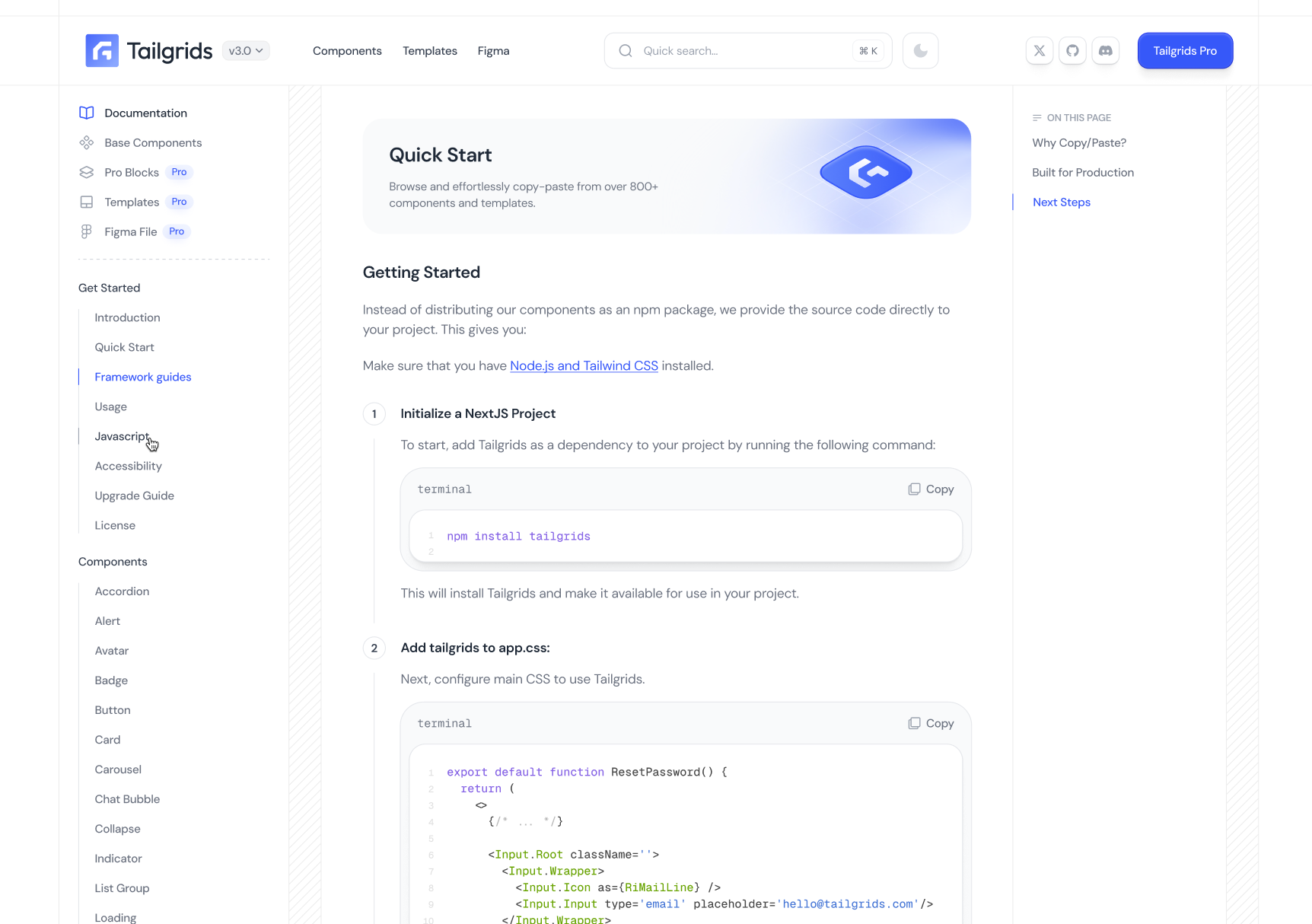Click the 'npm install tailgrids' code line

(x=518, y=537)
